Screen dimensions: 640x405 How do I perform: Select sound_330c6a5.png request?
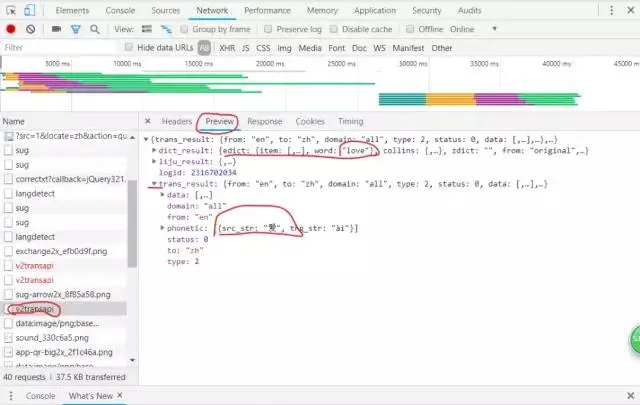coord(52,338)
